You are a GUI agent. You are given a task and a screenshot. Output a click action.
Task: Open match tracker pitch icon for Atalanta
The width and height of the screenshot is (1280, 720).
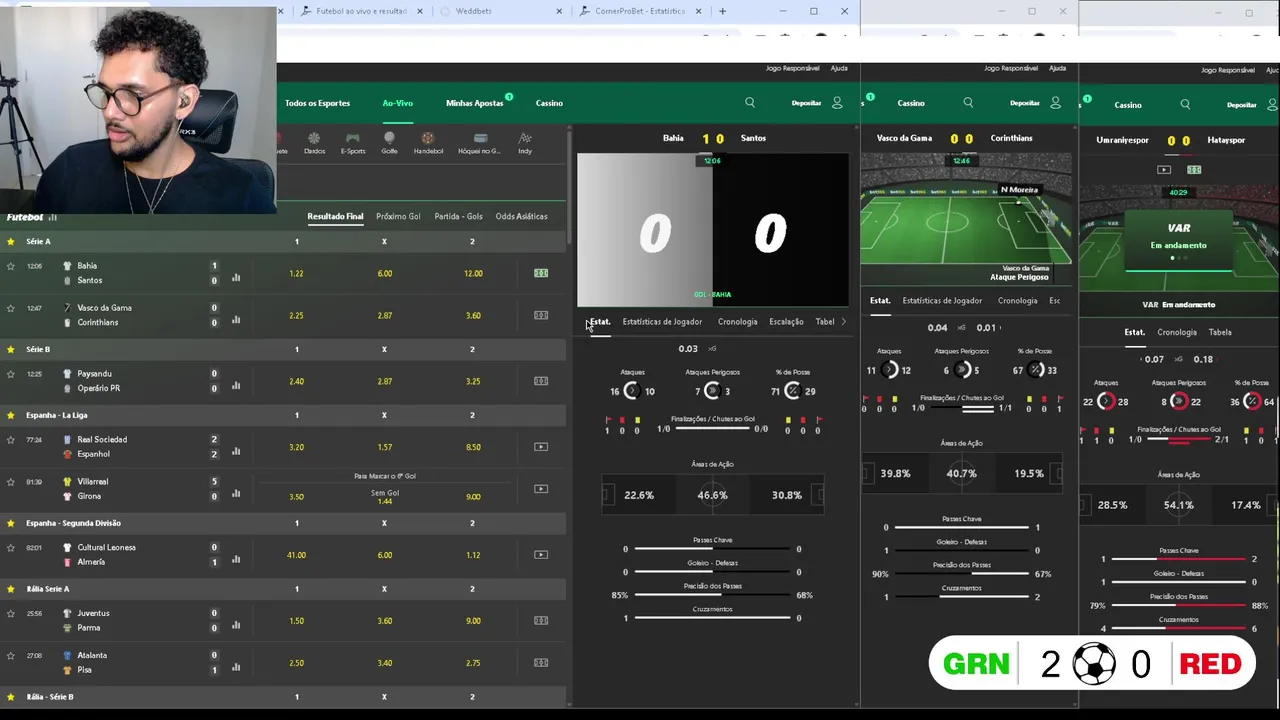[x=541, y=663]
